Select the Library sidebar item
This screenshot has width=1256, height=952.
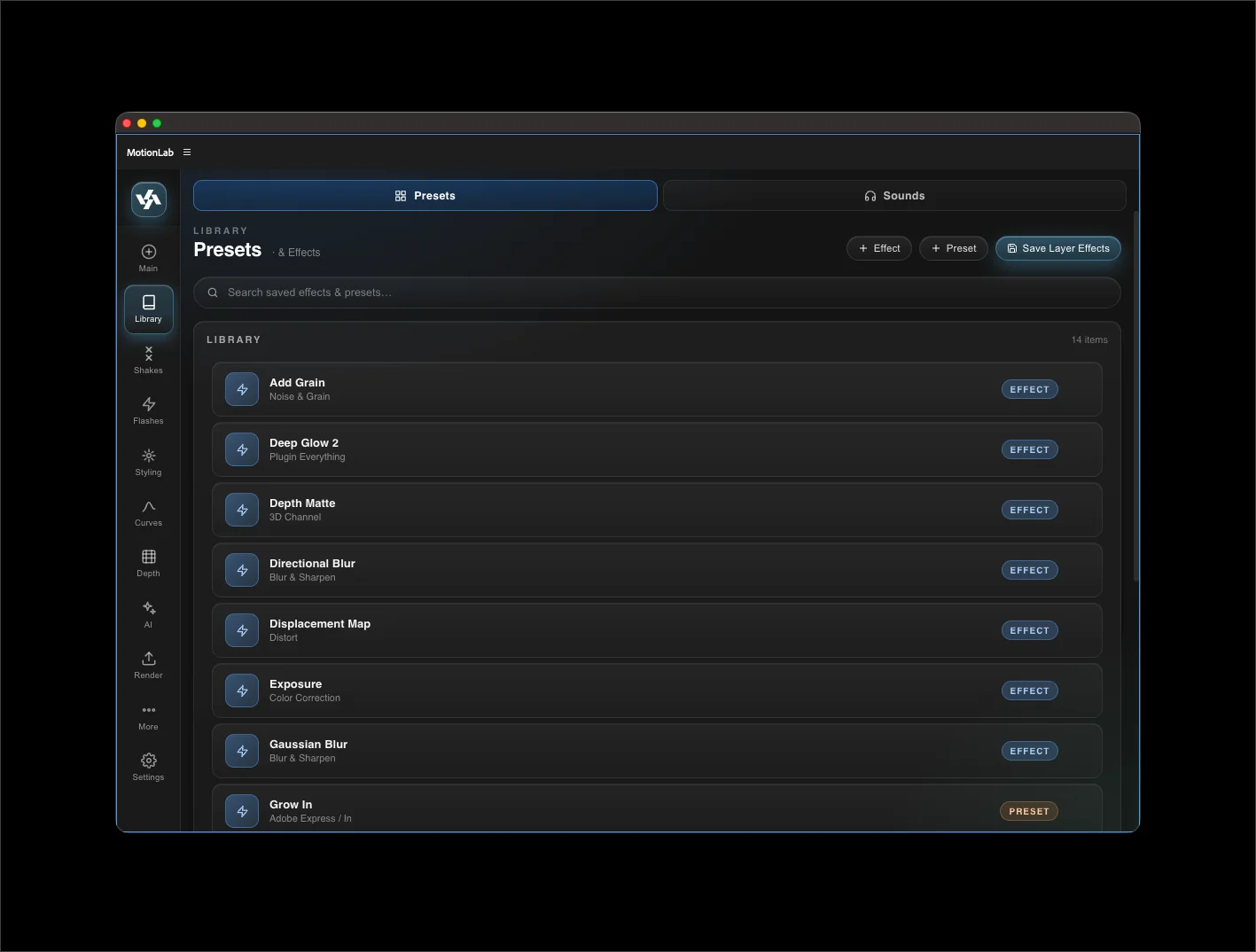coord(149,308)
